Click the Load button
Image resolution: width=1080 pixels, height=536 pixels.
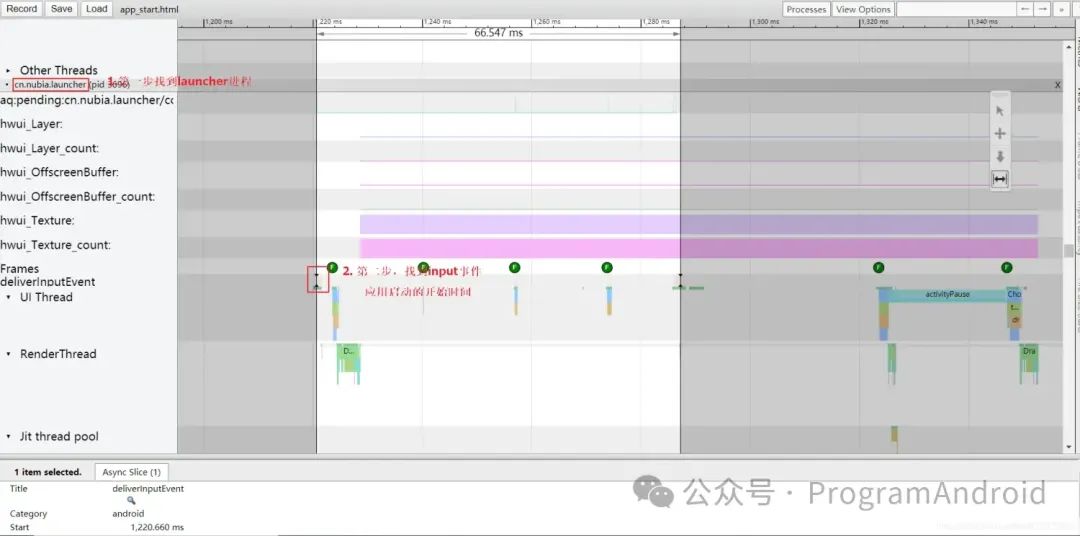pyautogui.click(x=97, y=9)
